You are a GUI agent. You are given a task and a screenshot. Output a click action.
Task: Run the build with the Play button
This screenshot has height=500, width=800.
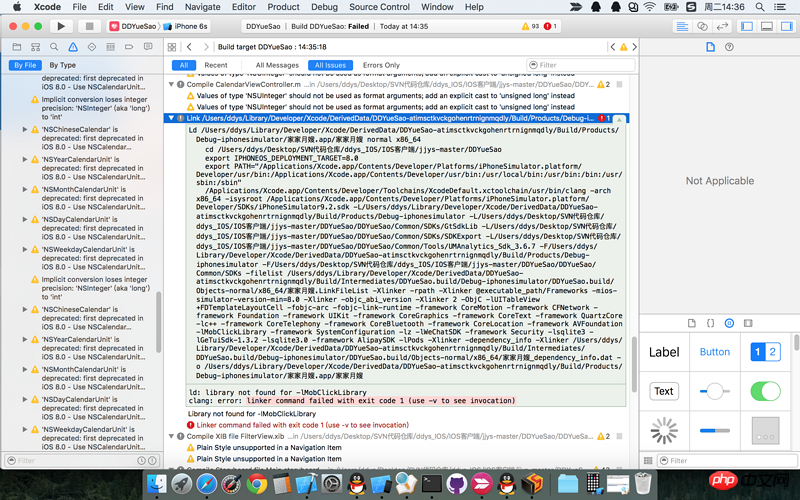pos(61,26)
